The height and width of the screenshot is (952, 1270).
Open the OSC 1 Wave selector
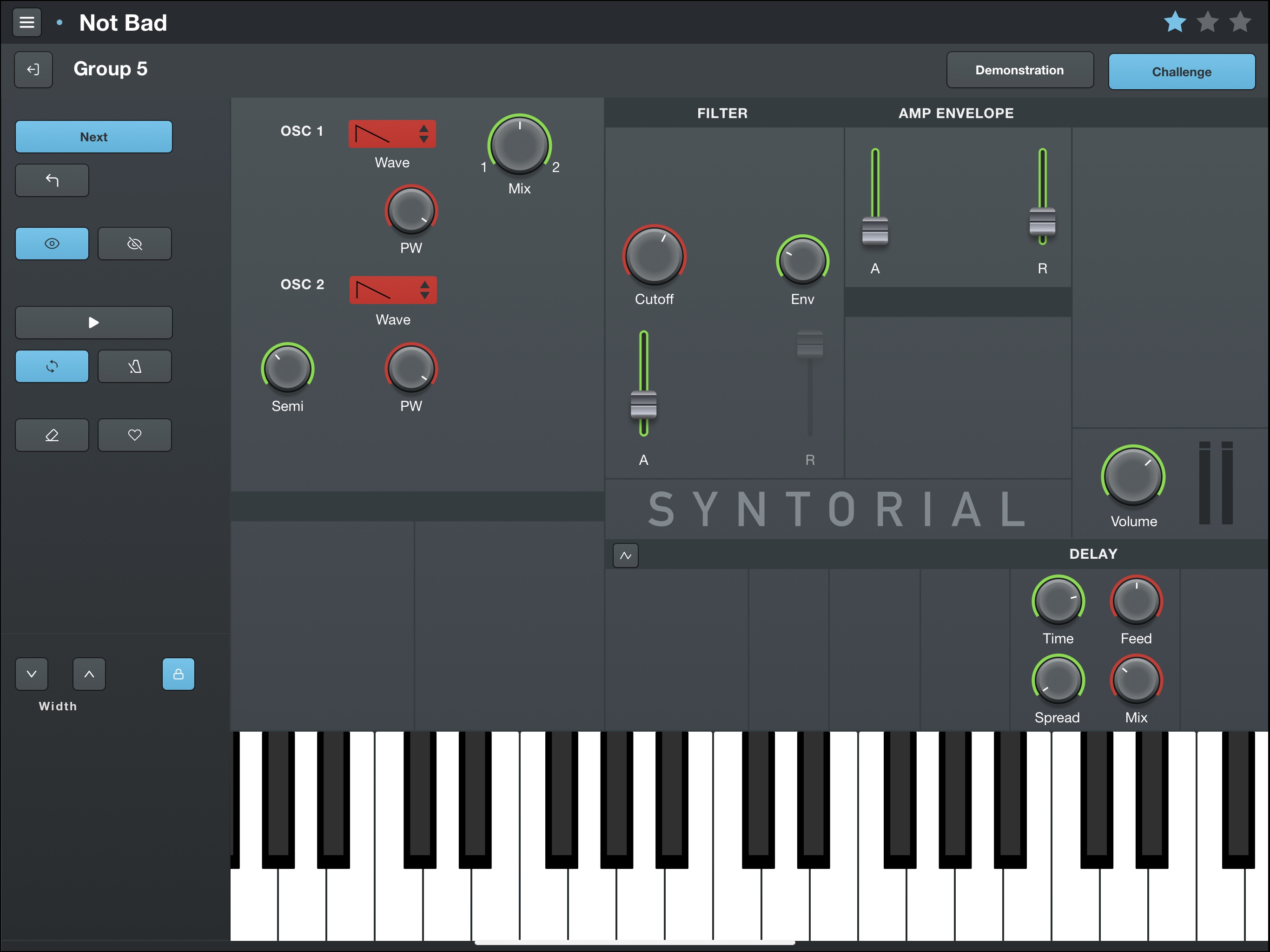[392, 134]
